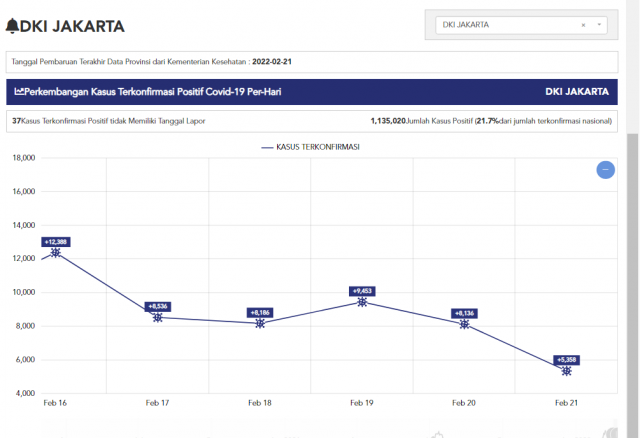
Task: Click the +12,388 value label
Action: 56,241
